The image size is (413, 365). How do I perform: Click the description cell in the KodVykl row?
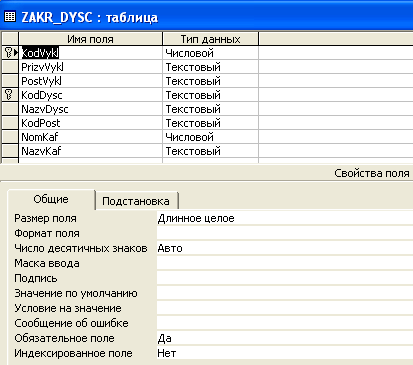pyautogui.click(x=336, y=53)
